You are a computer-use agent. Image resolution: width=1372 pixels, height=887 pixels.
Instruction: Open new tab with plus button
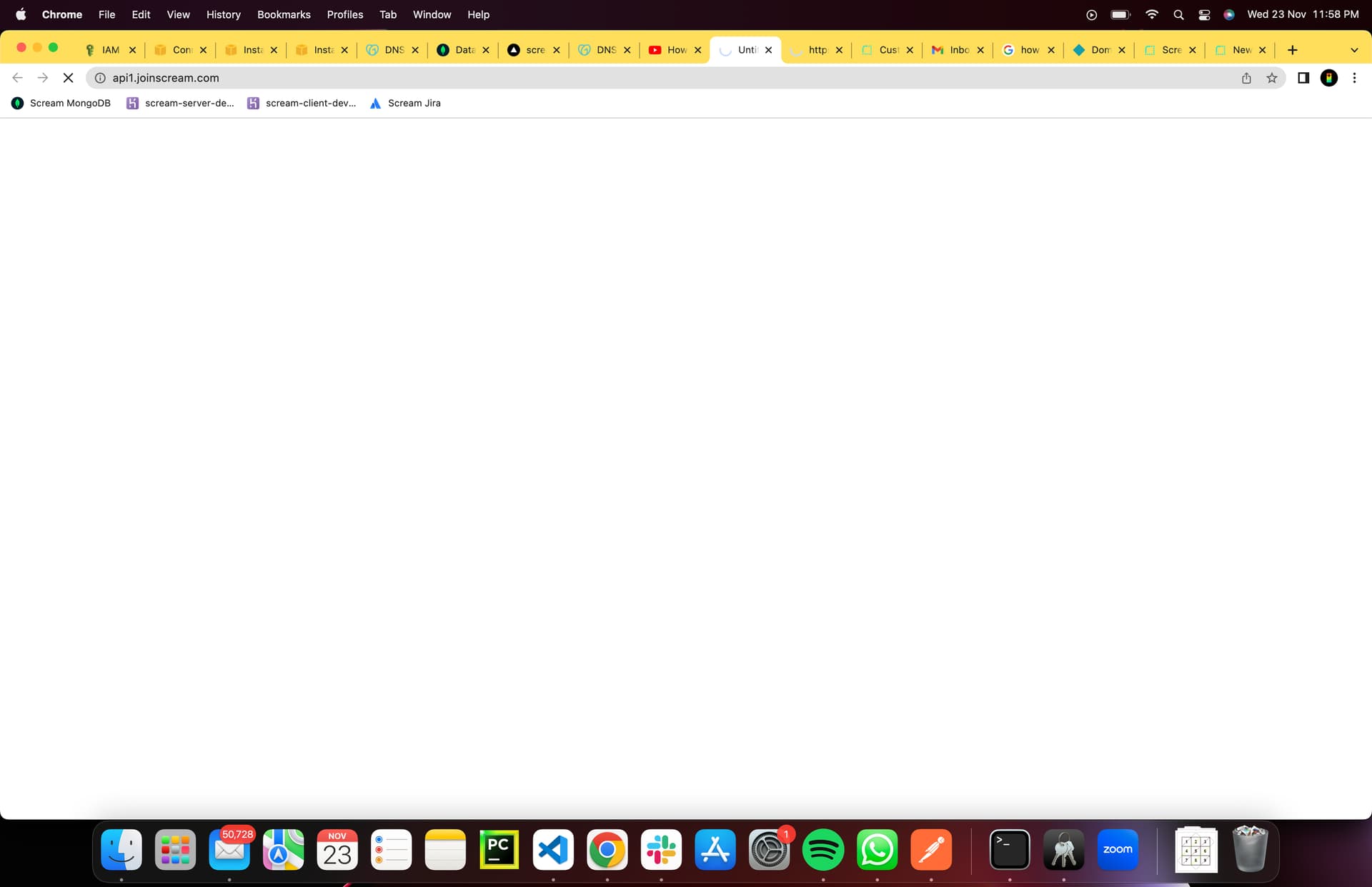[1292, 50]
